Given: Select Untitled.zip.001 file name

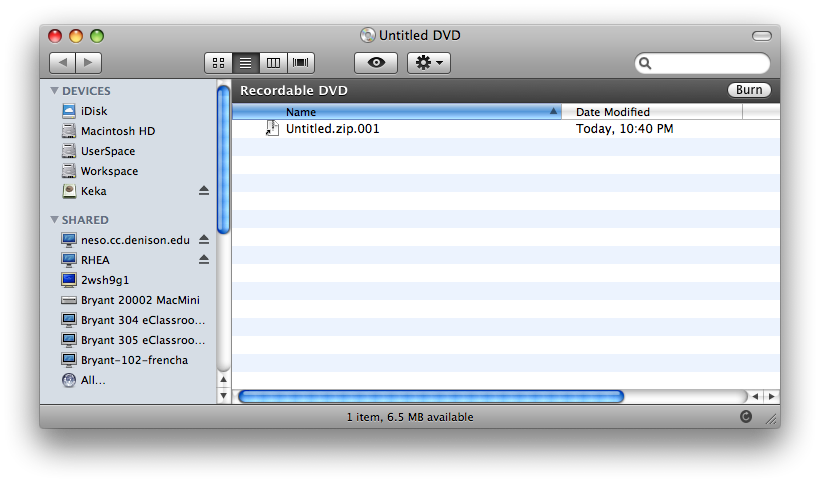Looking at the screenshot, I should [333, 129].
